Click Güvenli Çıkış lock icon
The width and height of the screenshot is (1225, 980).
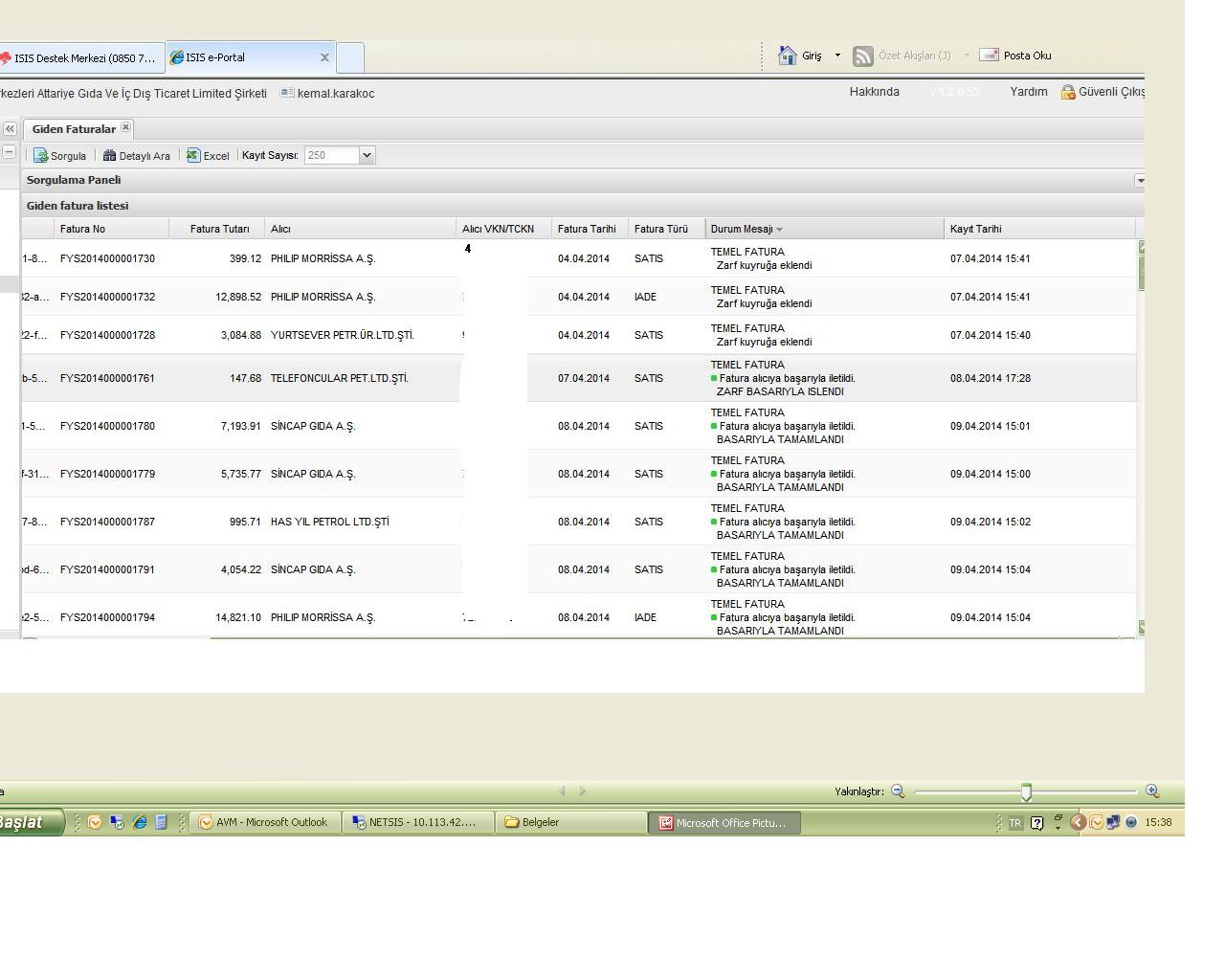tap(1068, 93)
